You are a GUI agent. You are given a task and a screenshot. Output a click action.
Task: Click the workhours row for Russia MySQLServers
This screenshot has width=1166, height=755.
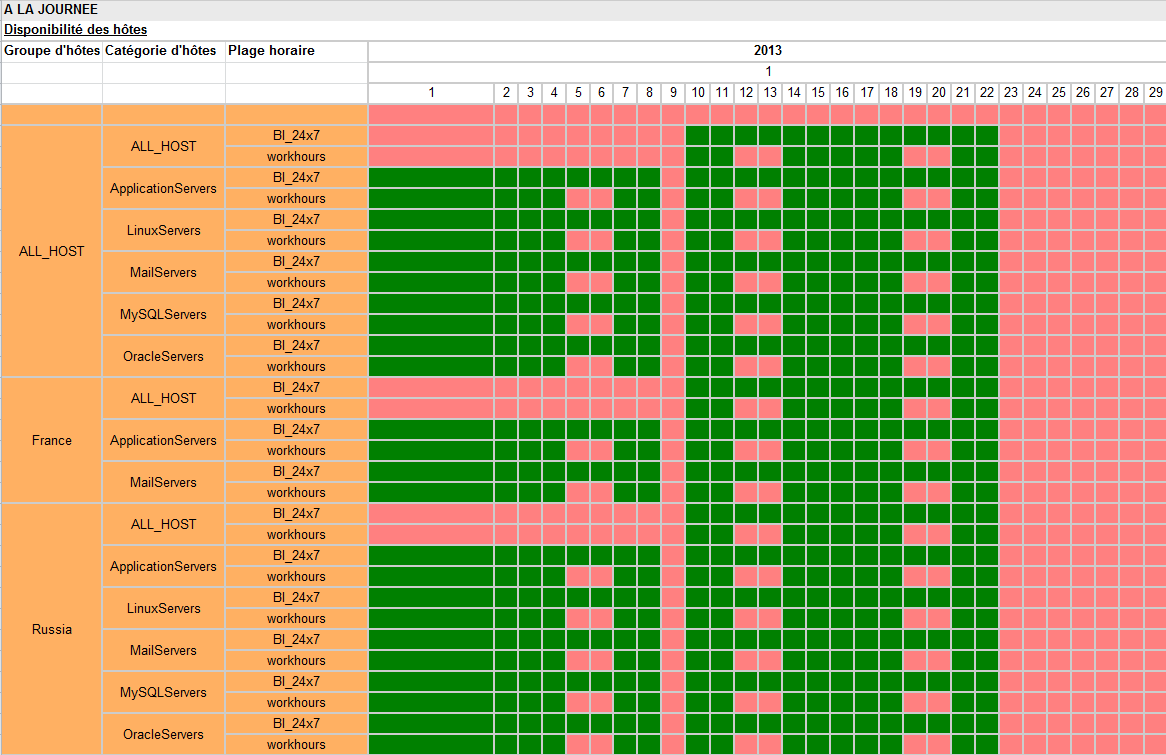[x=296, y=702]
